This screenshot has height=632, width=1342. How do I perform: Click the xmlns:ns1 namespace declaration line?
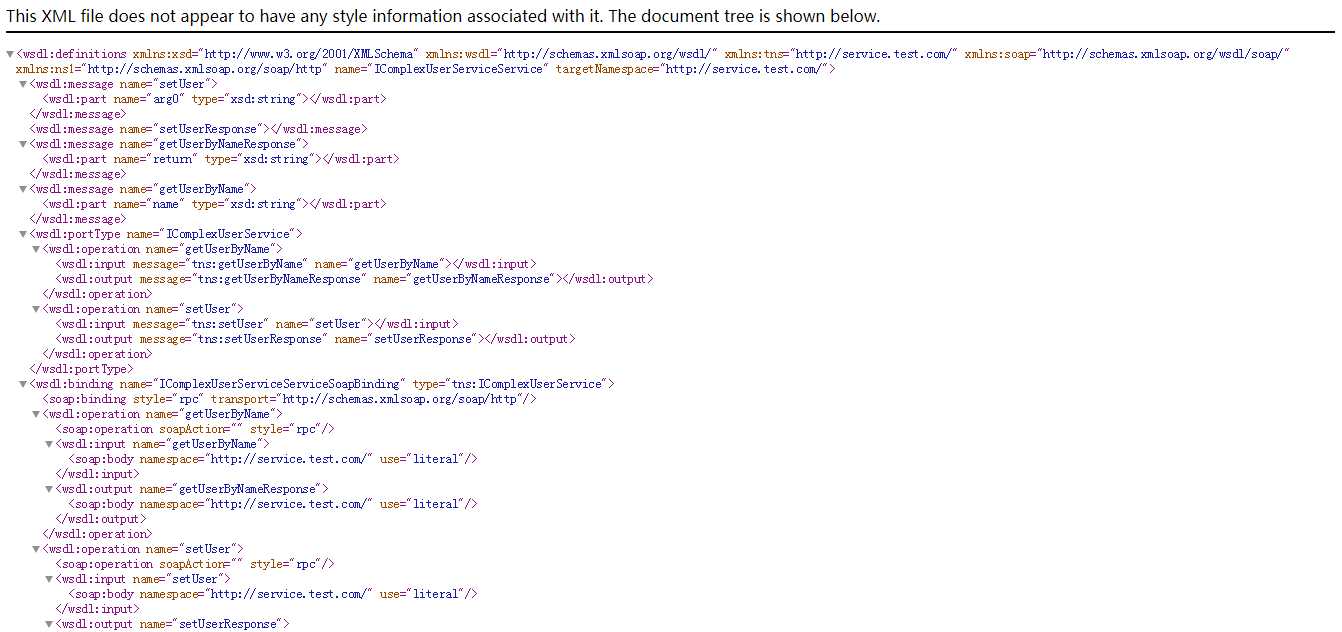pos(425,69)
